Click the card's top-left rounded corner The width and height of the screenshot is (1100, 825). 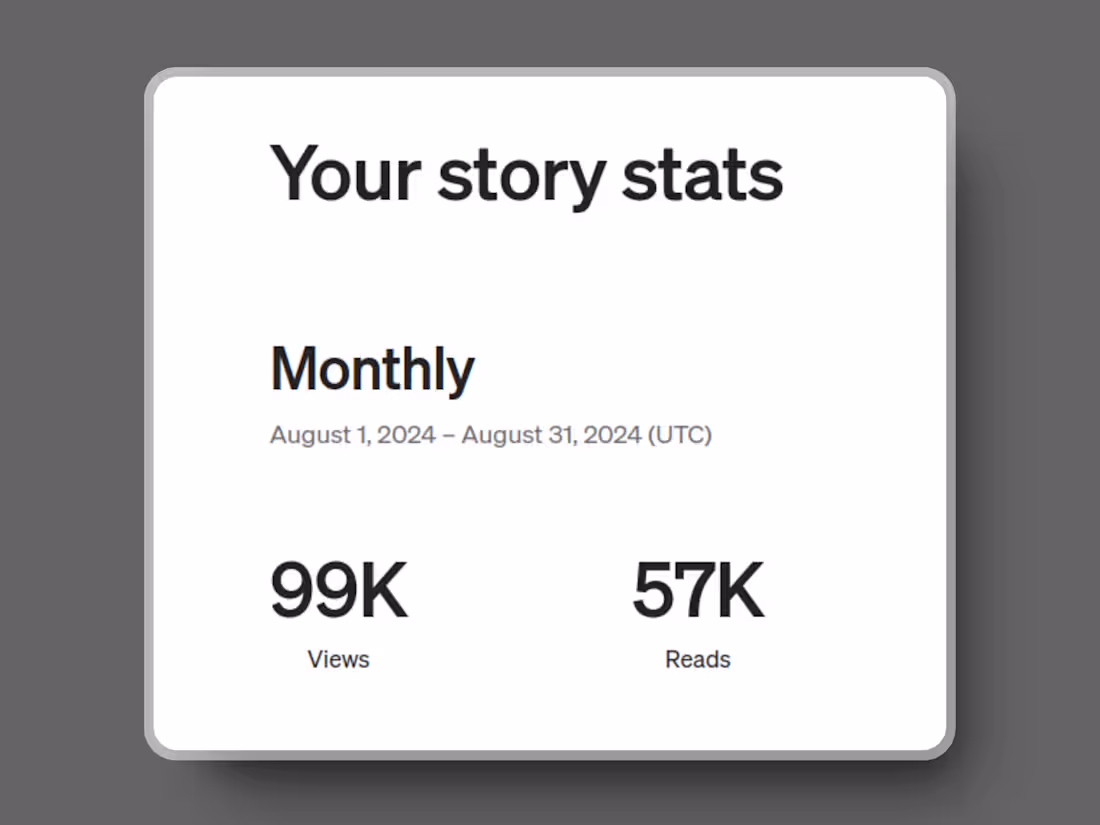[160, 83]
